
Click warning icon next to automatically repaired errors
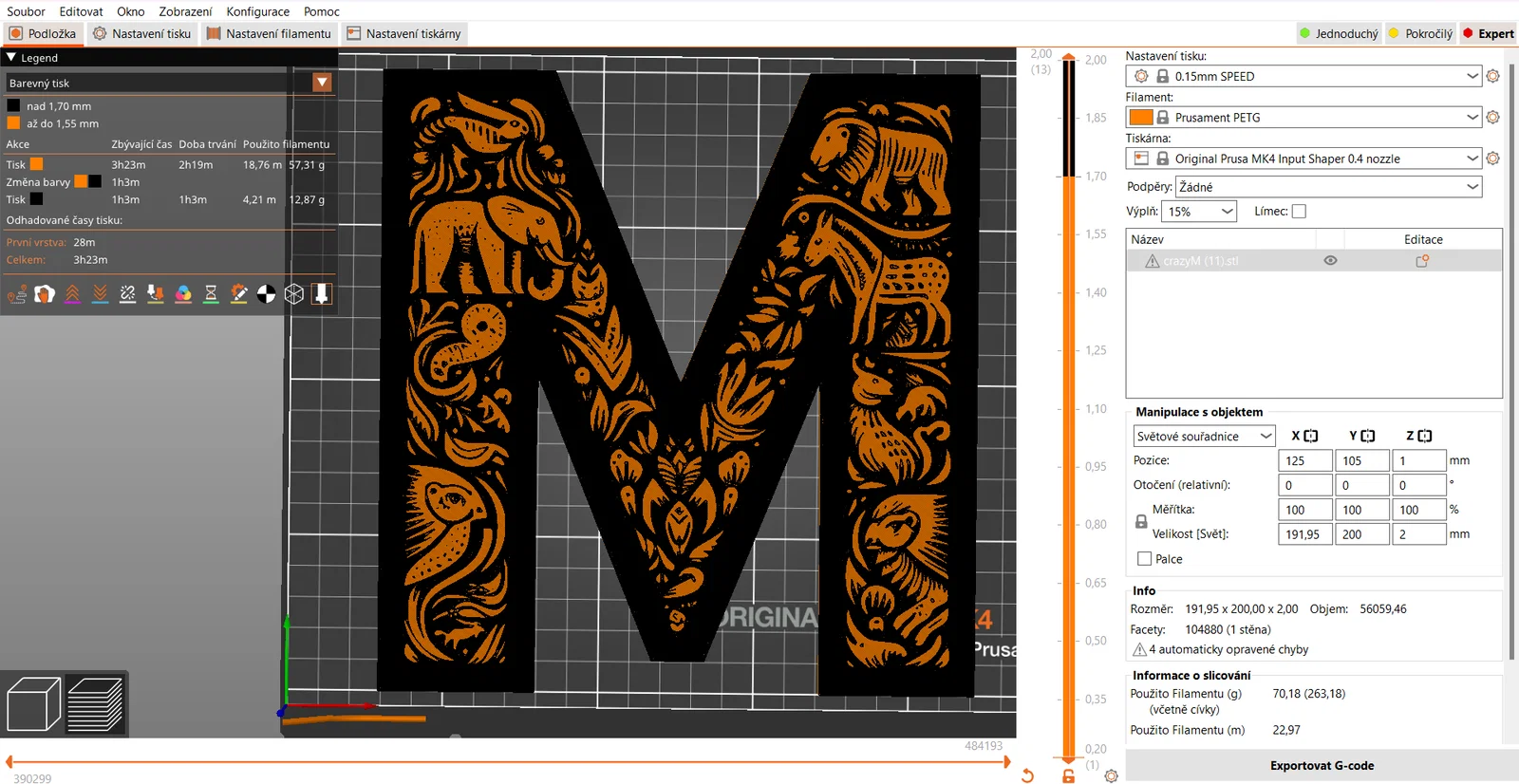click(x=1139, y=649)
